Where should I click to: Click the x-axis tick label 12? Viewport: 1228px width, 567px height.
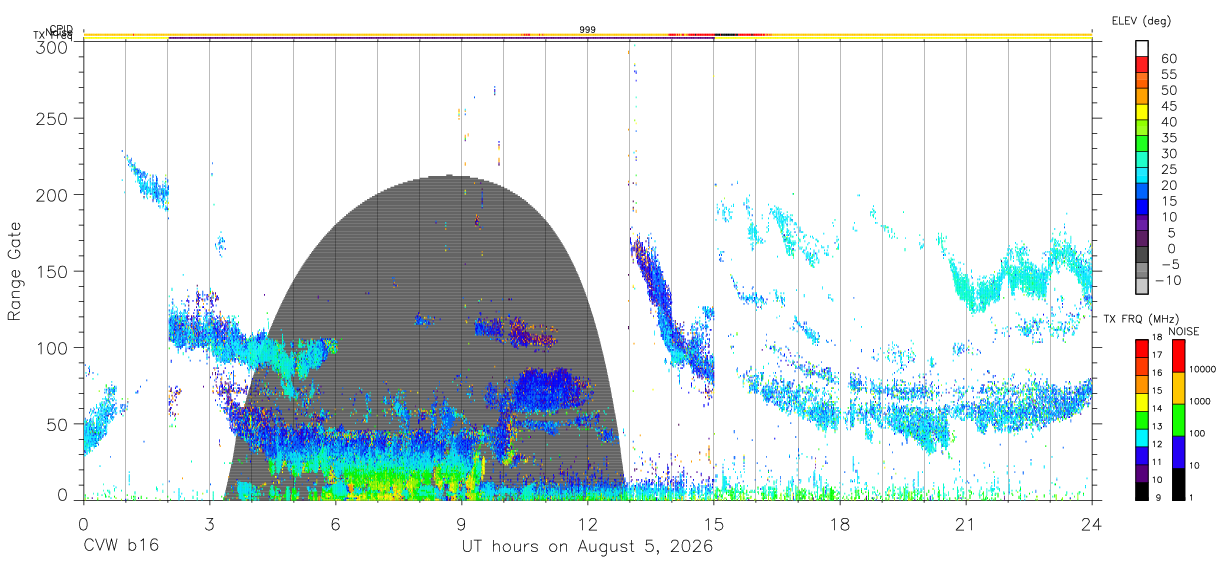[x=587, y=523]
